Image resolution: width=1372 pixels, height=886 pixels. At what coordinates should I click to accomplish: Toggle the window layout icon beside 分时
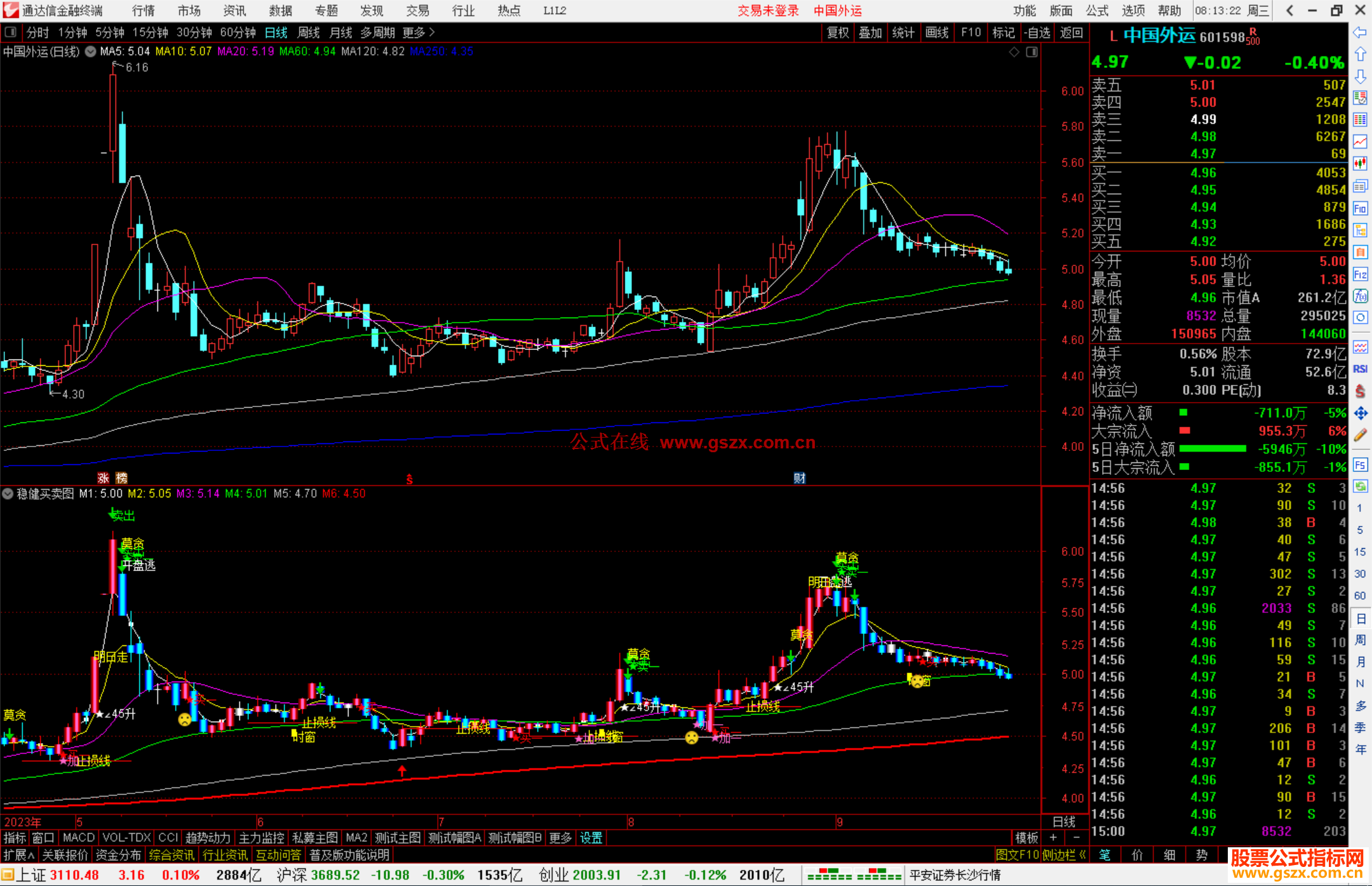11,32
